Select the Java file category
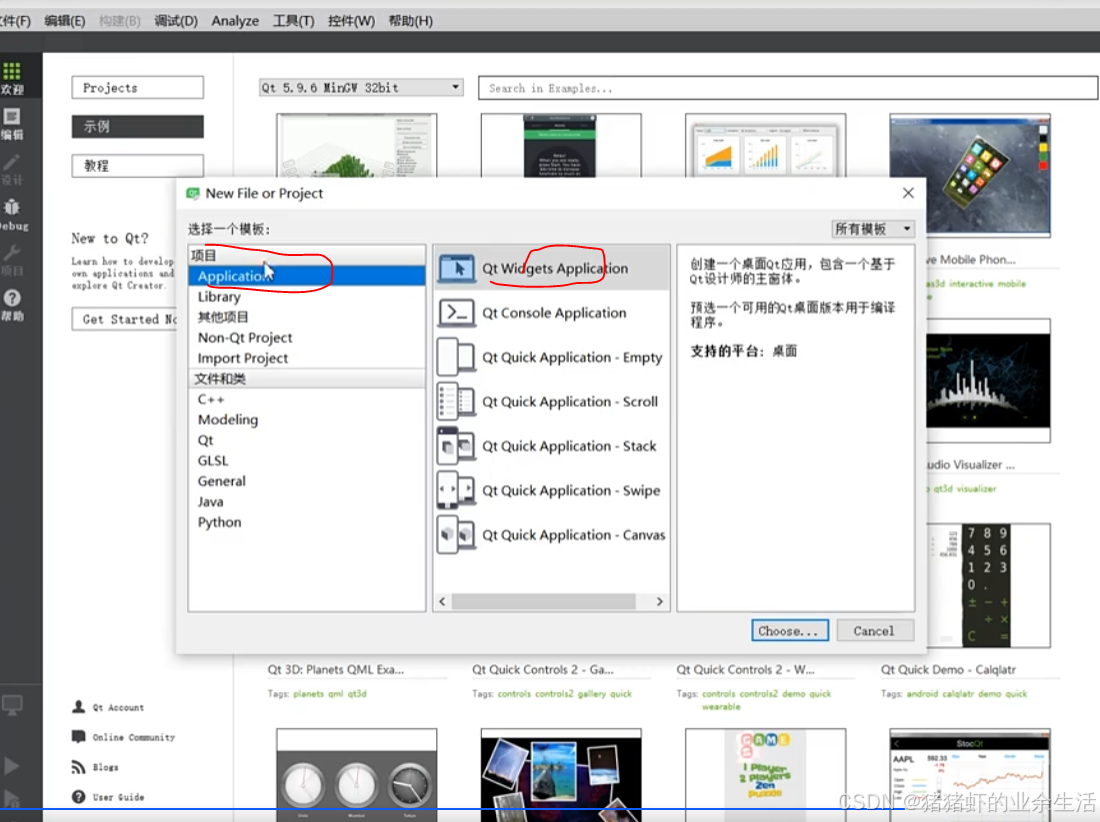The image size is (1100, 822). (307, 501)
